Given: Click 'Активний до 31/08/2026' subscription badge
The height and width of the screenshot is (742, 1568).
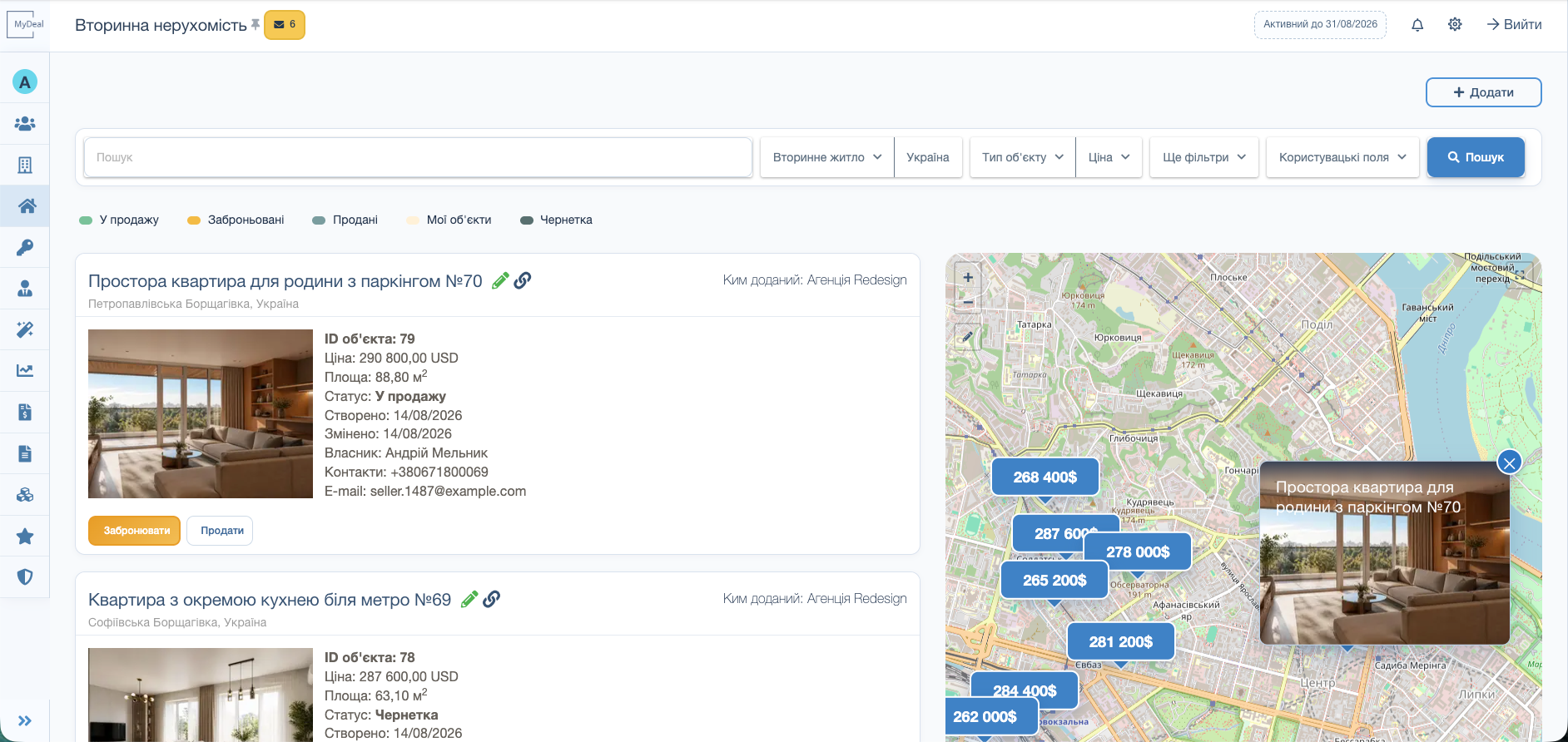Looking at the screenshot, I should [1320, 24].
